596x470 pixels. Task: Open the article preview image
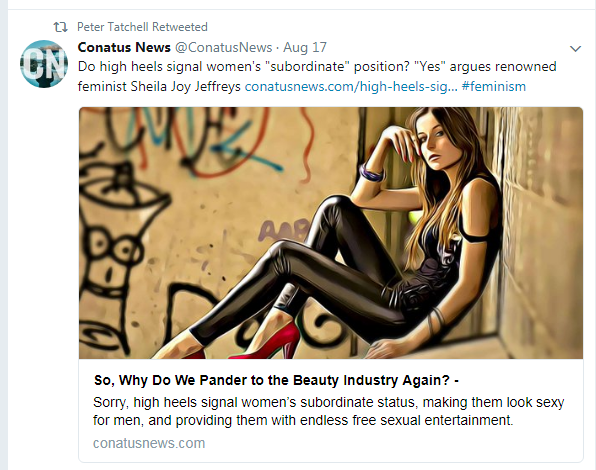tap(331, 233)
